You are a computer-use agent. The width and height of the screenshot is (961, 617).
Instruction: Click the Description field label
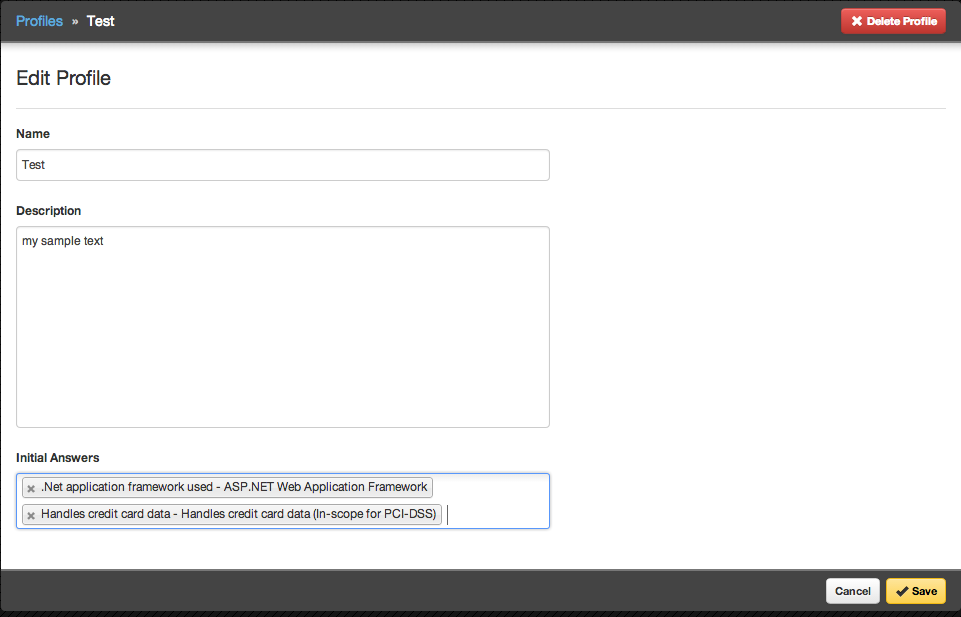49,211
